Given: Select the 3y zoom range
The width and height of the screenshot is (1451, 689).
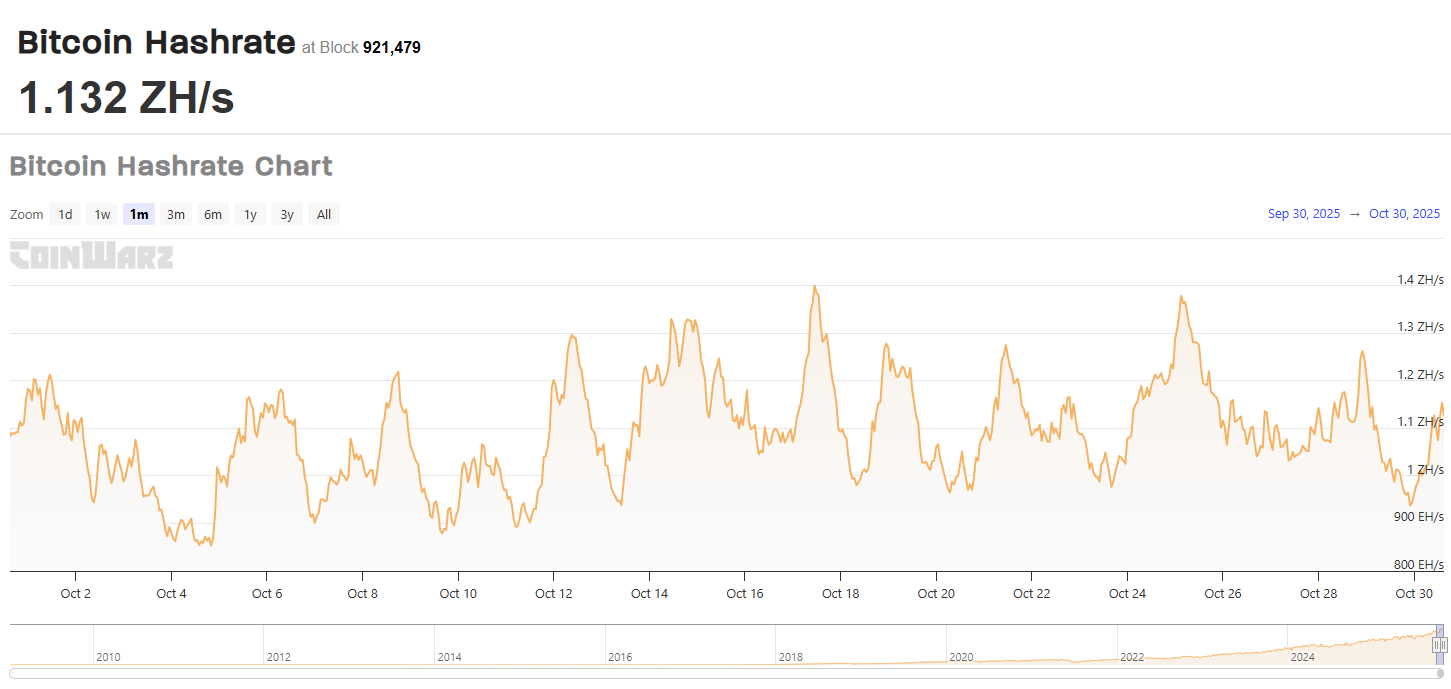Looking at the screenshot, I should coord(287,214).
